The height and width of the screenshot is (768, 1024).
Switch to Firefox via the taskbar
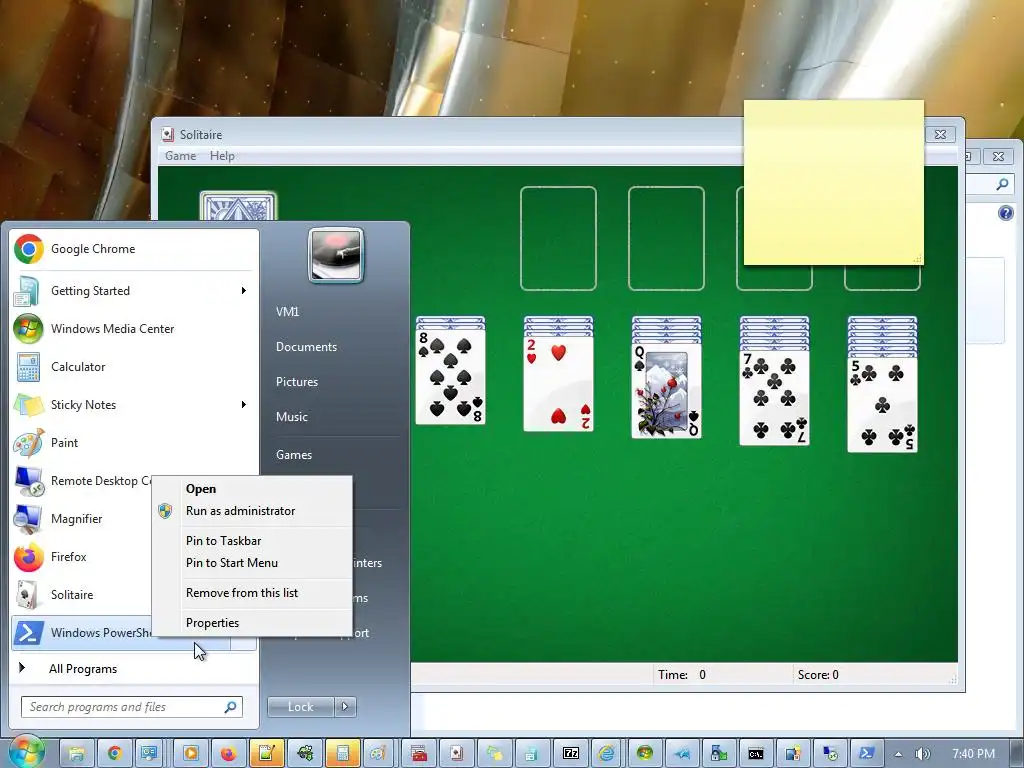pyautogui.click(x=229, y=753)
